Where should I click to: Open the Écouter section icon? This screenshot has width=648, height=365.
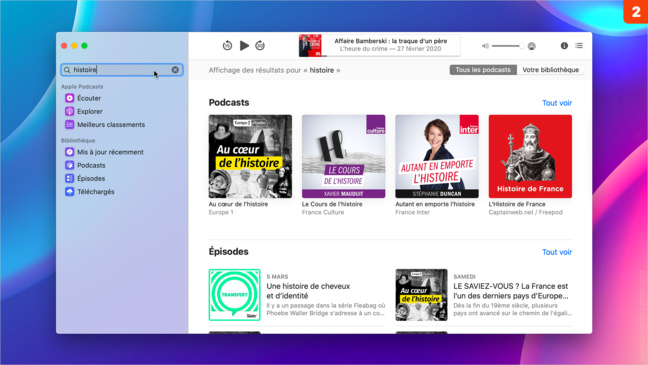69,98
